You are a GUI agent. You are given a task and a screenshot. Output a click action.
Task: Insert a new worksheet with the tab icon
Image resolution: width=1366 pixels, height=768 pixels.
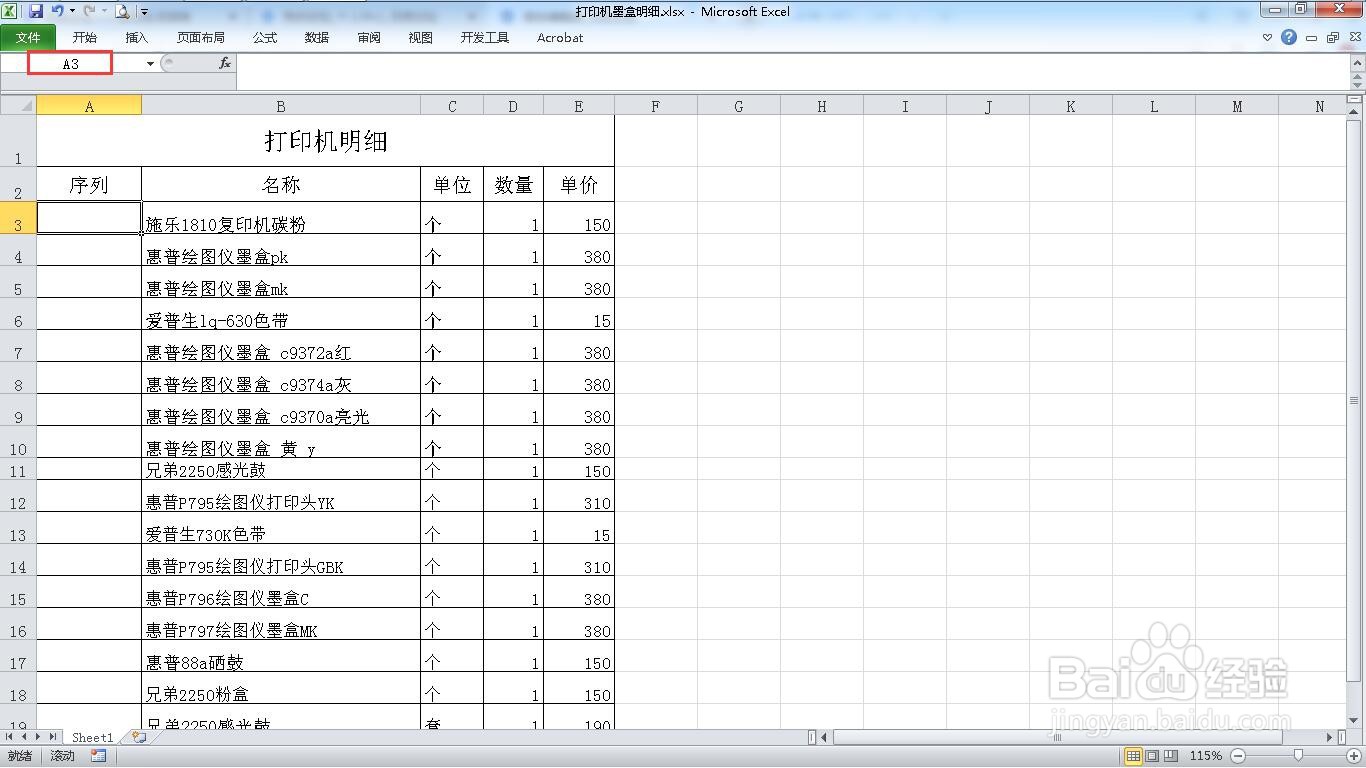[x=138, y=737]
